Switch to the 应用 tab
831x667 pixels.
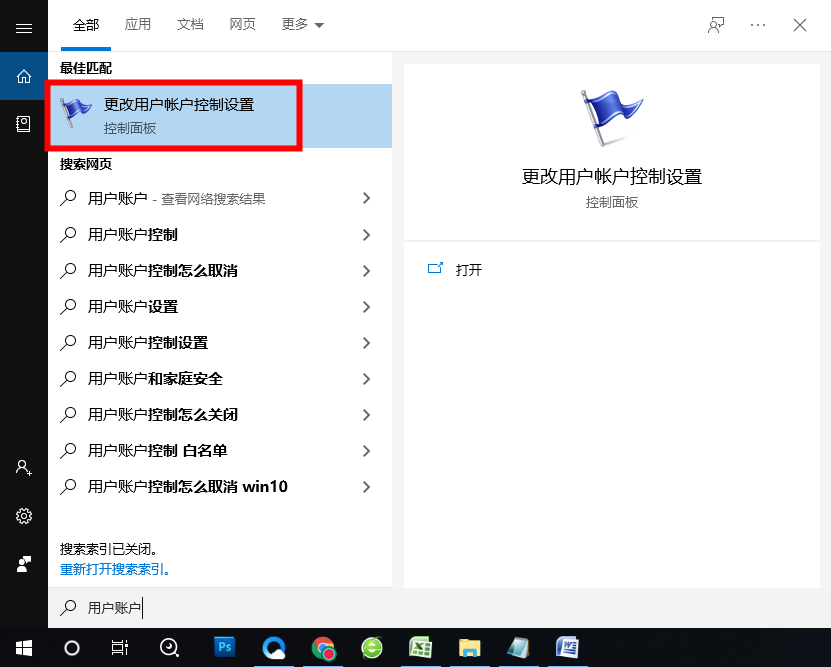click(x=138, y=24)
